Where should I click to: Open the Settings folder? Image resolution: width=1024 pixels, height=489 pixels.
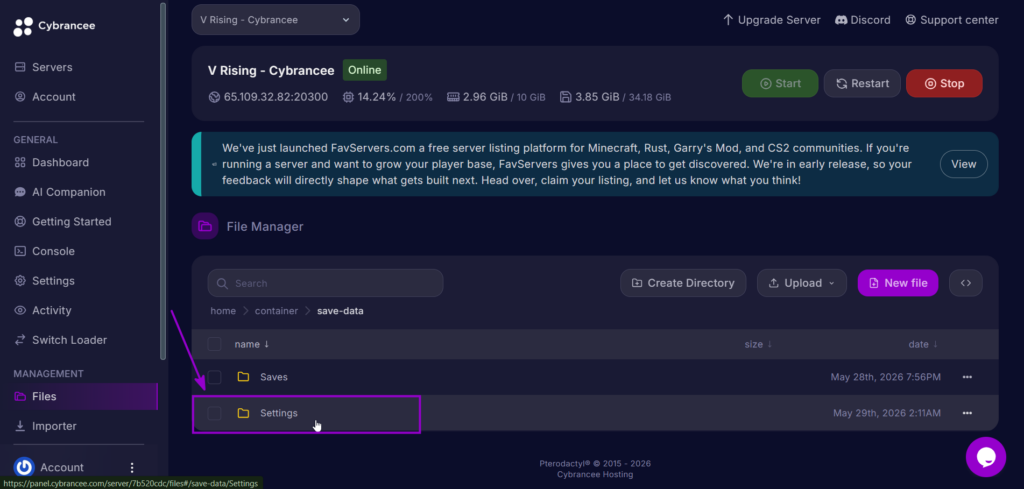click(x=279, y=413)
